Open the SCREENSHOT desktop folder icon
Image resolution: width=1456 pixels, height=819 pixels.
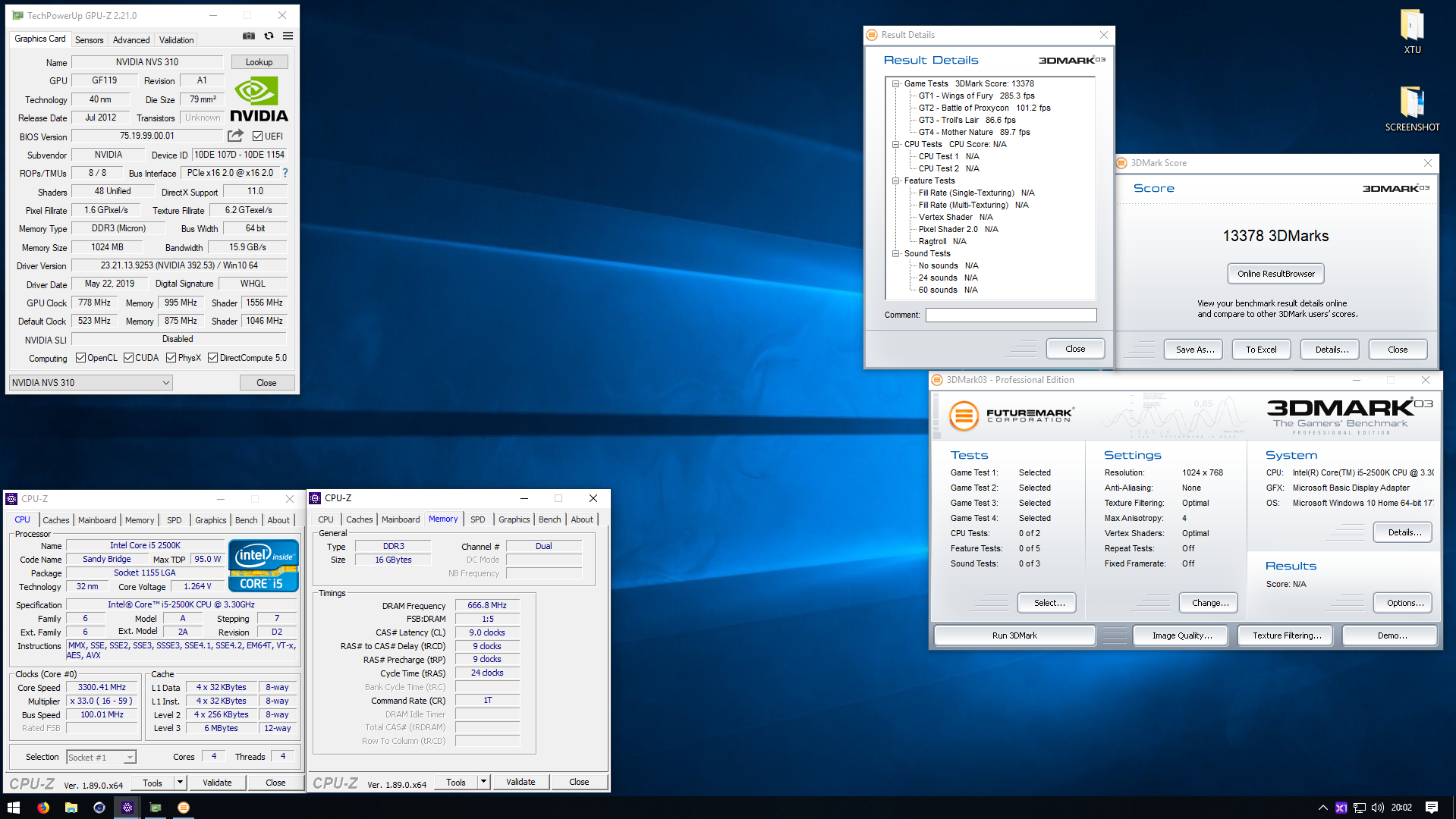point(1412,108)
